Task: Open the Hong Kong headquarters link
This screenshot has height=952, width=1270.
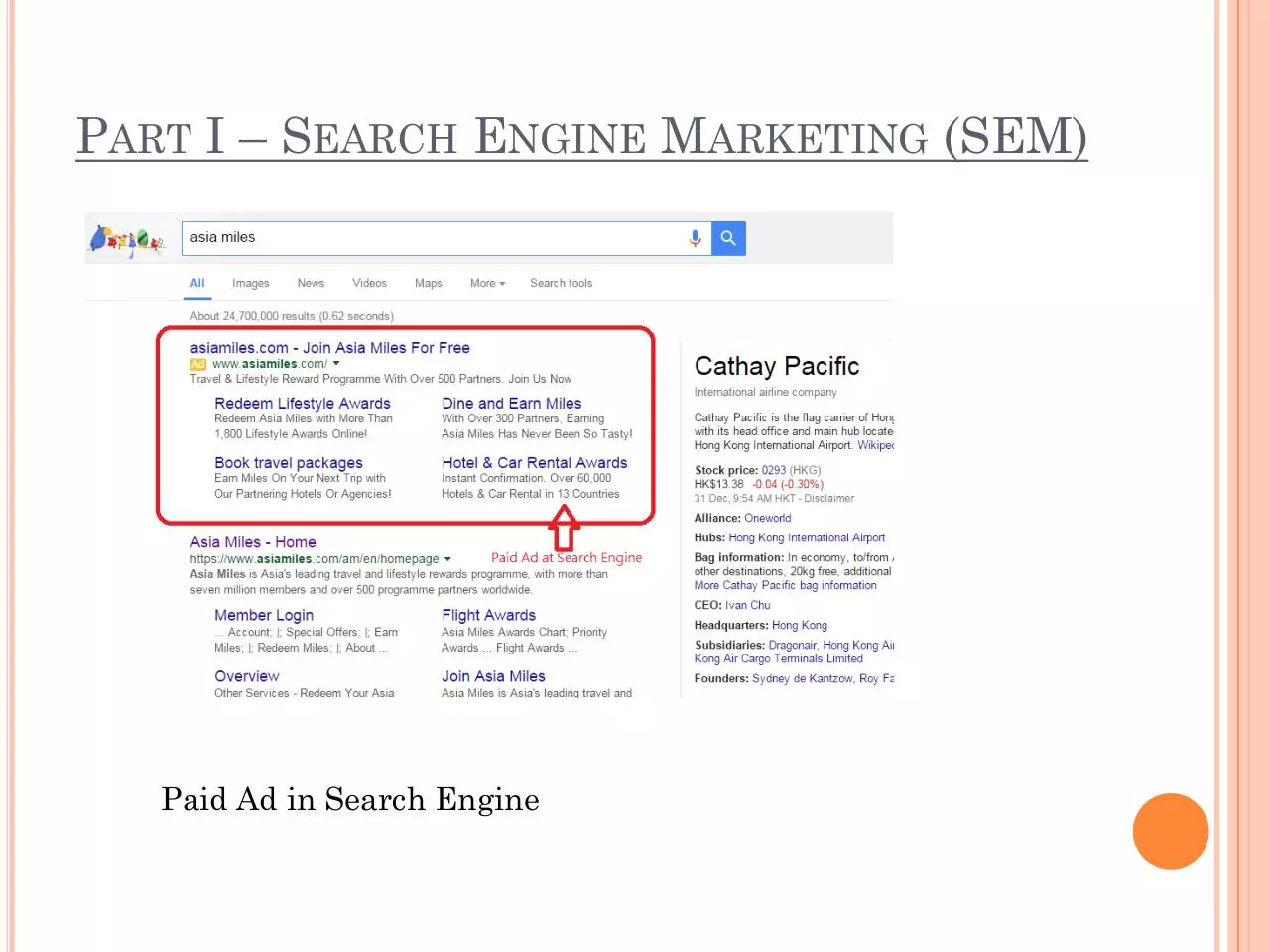Action: (x=800, y=625)
